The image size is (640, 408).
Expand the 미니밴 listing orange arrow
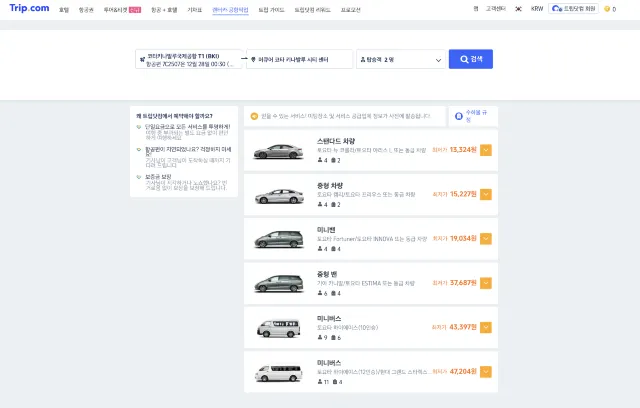point(486,239)
